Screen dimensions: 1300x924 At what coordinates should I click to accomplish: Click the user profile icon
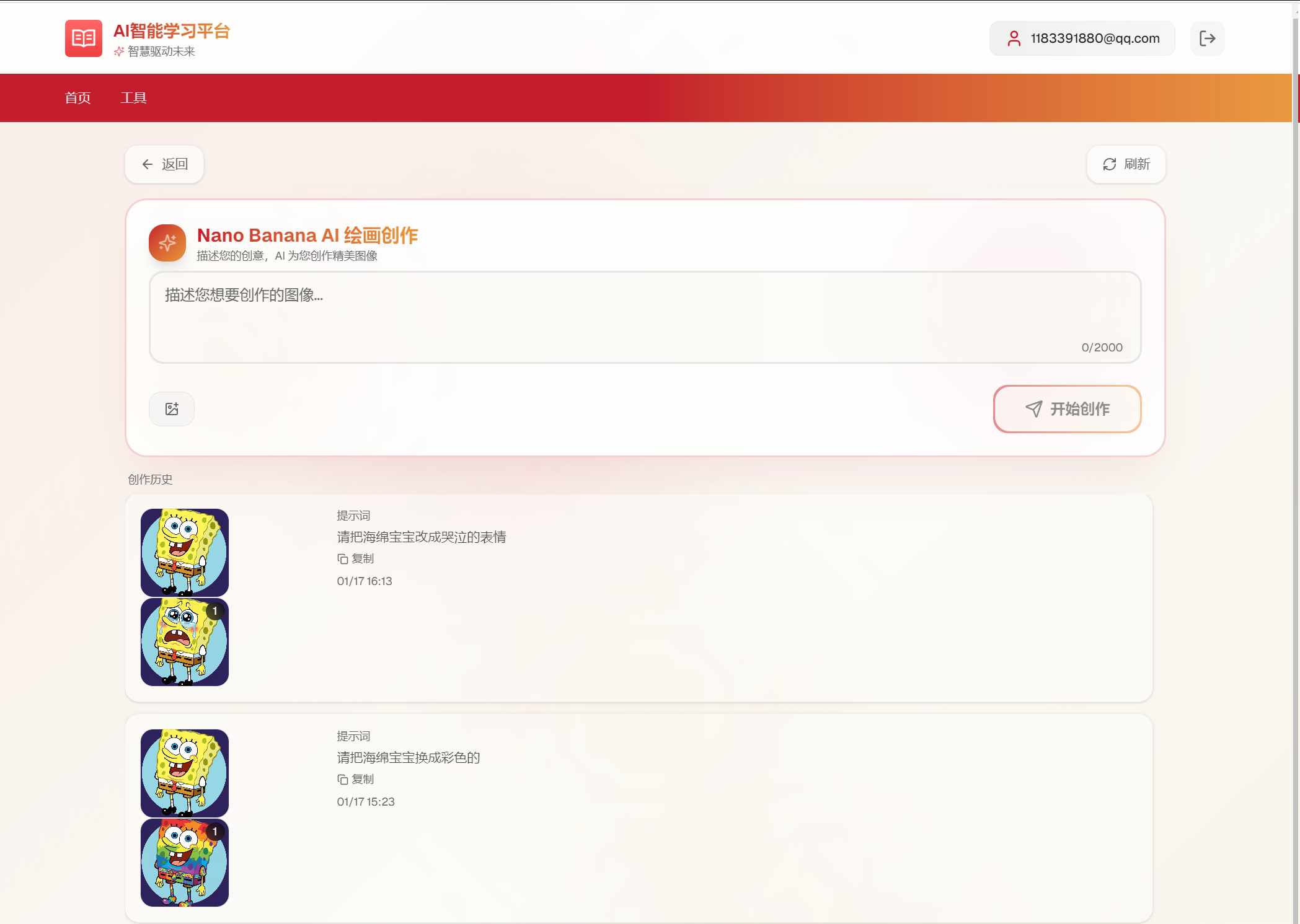(x=1014, y=38)
